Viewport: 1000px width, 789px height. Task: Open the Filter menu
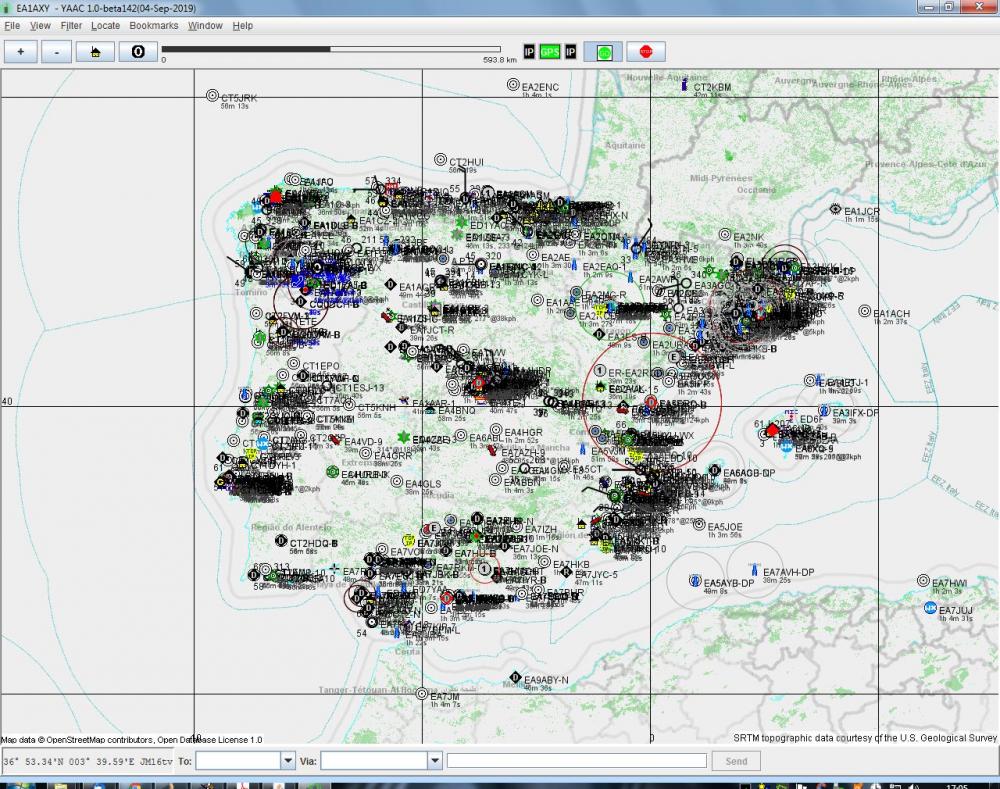[x=71, y=25]
